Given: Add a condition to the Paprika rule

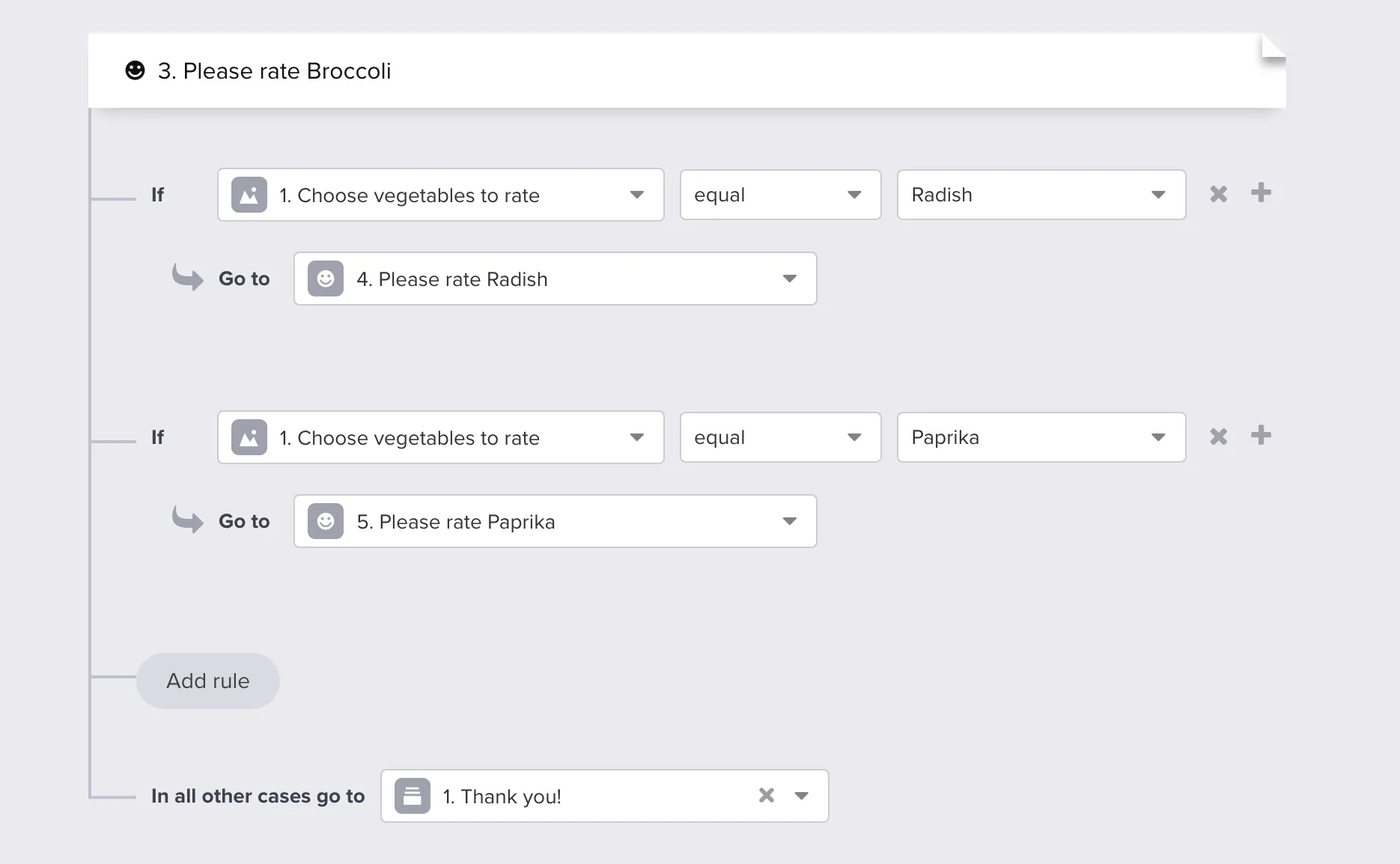Looking at the screenshot, I should [1261, 436].
